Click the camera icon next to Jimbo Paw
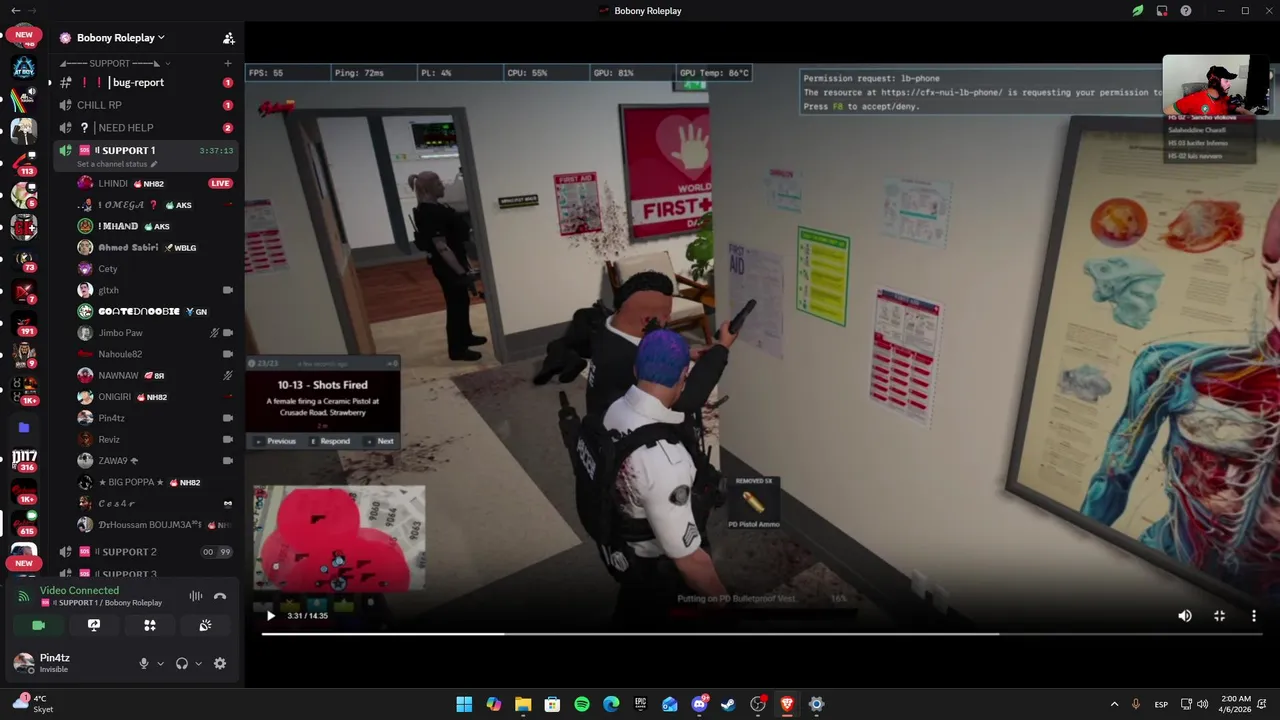 228,333
